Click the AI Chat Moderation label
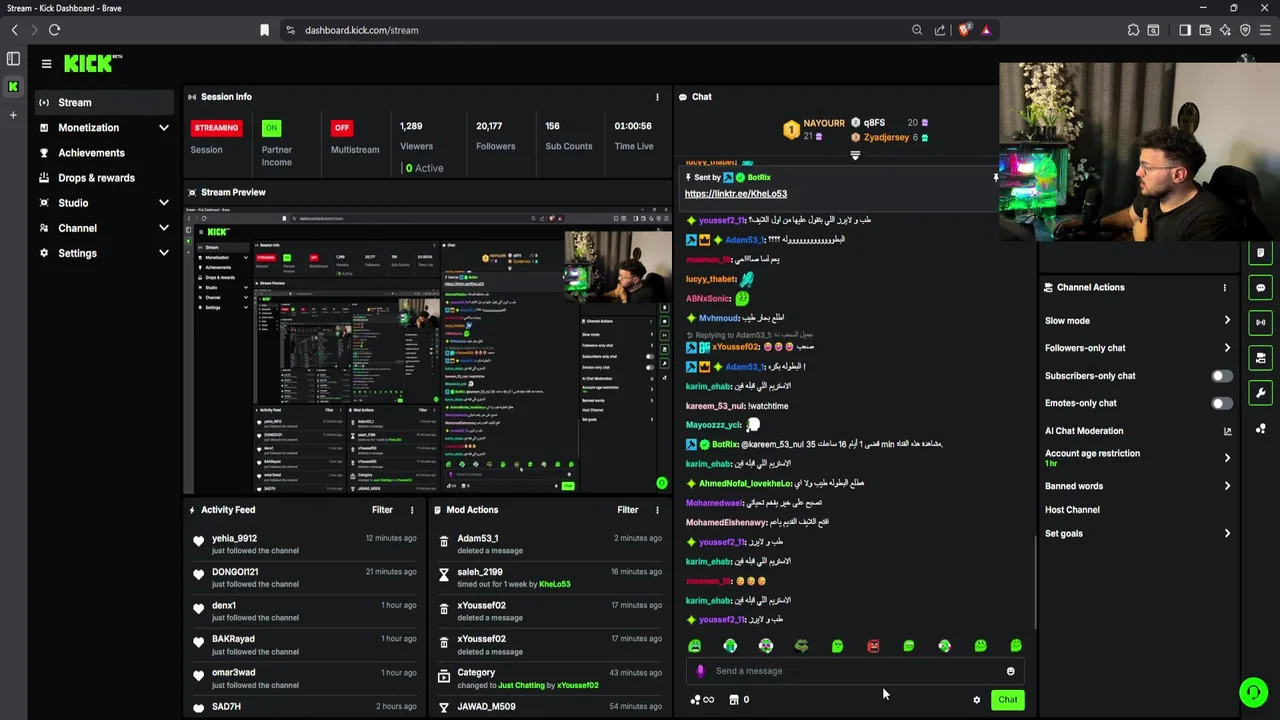Image resolution: width=1280 pixels, height=720 pixels. click(x=1084, y=431)
